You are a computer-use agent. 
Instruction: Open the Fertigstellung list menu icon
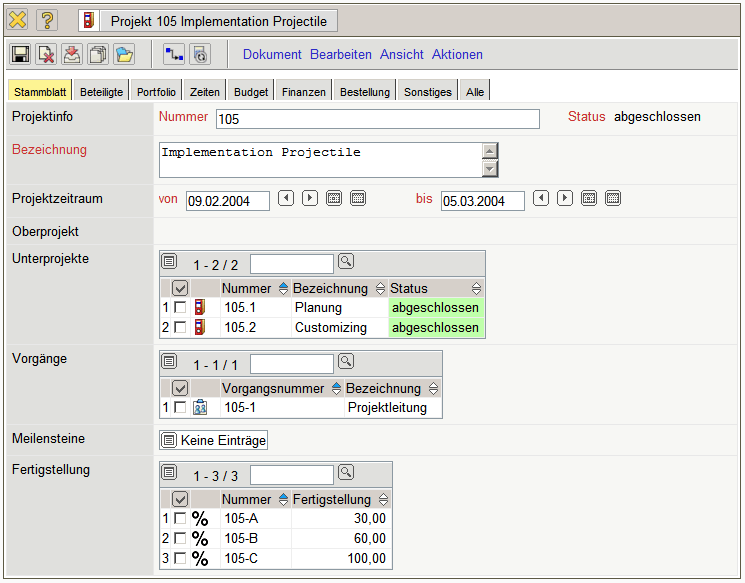point(170,472)
